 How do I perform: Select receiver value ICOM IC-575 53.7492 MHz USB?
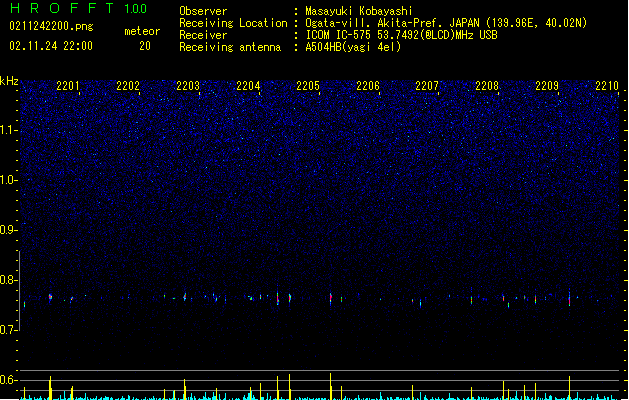(401, 35)
